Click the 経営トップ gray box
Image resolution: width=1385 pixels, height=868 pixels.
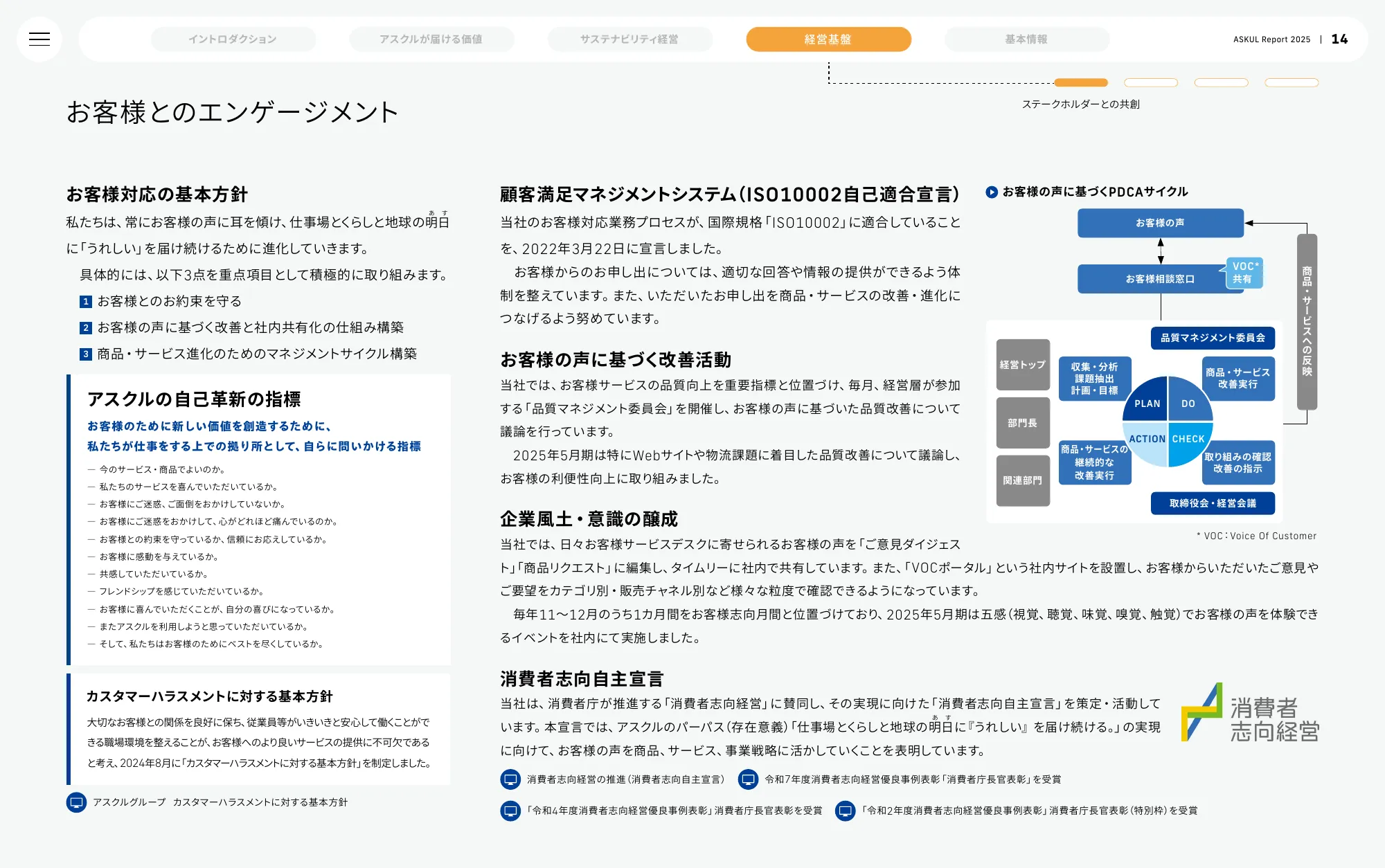pos(1023,365)
